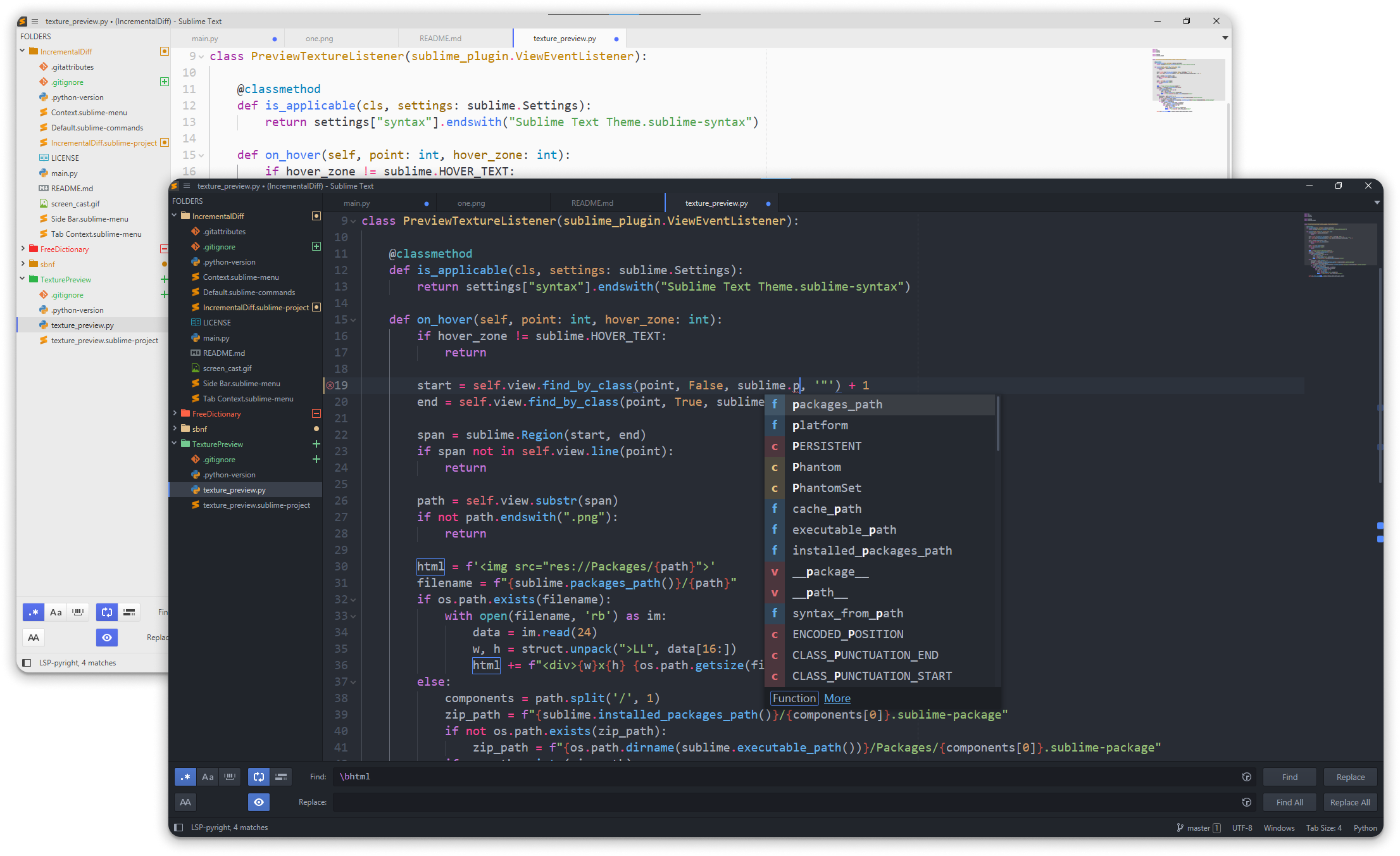Toggle preserve case (AA) in dark window
This screenshot has height=856, width=1400.
(185, 802)
